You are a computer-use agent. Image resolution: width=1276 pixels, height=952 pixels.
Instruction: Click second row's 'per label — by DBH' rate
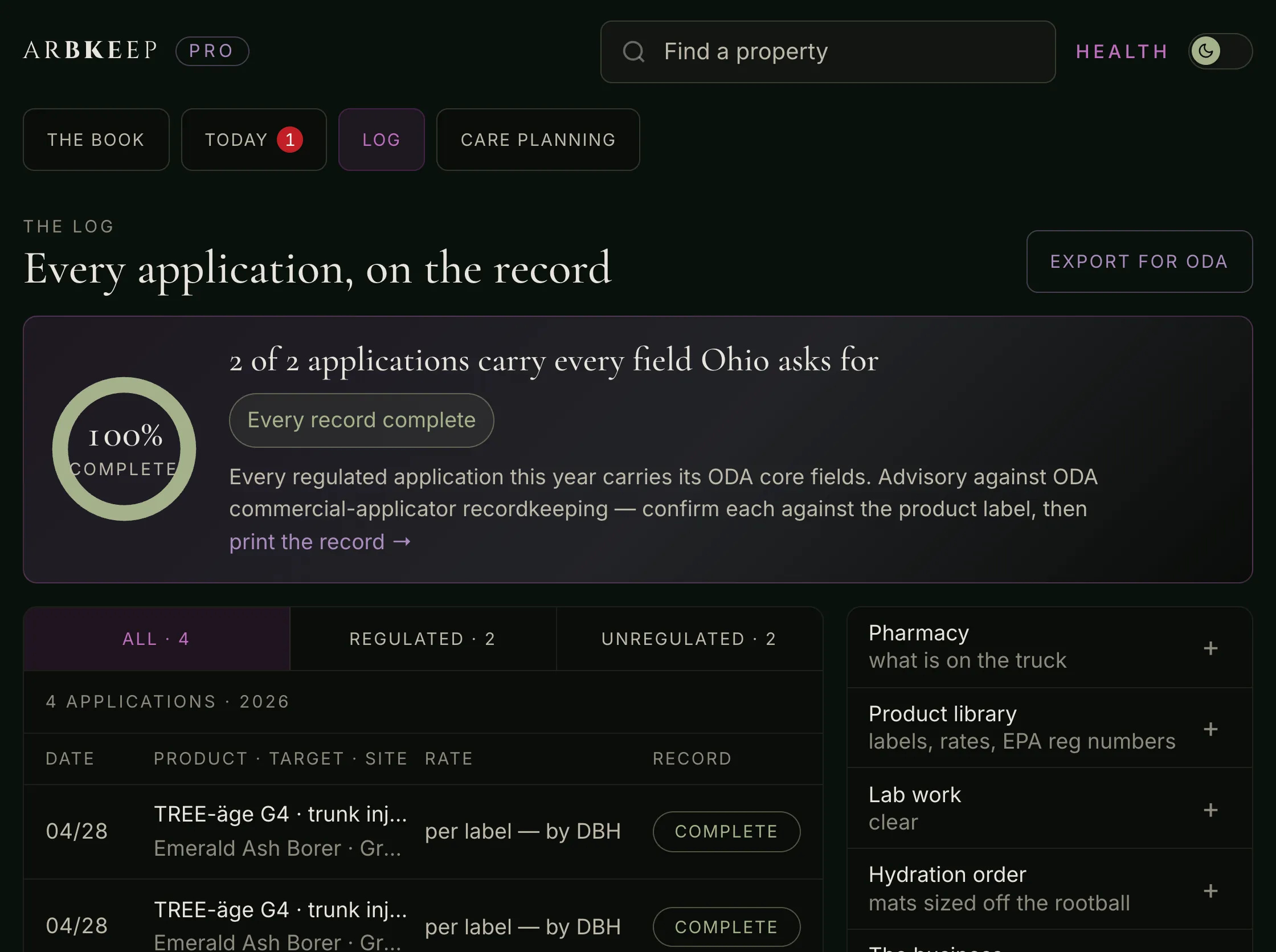(523, 928)
